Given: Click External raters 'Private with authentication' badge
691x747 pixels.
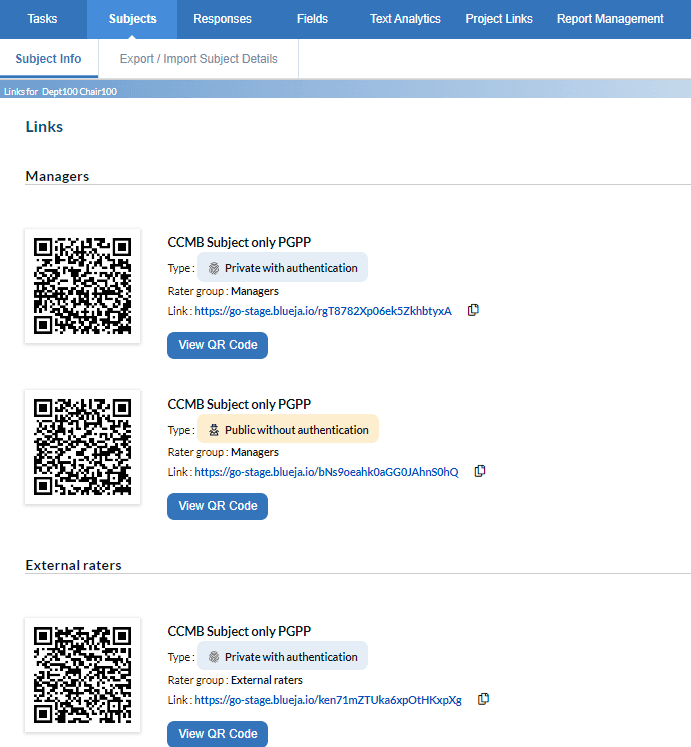Looking at the screenshot, I should 282,656.
